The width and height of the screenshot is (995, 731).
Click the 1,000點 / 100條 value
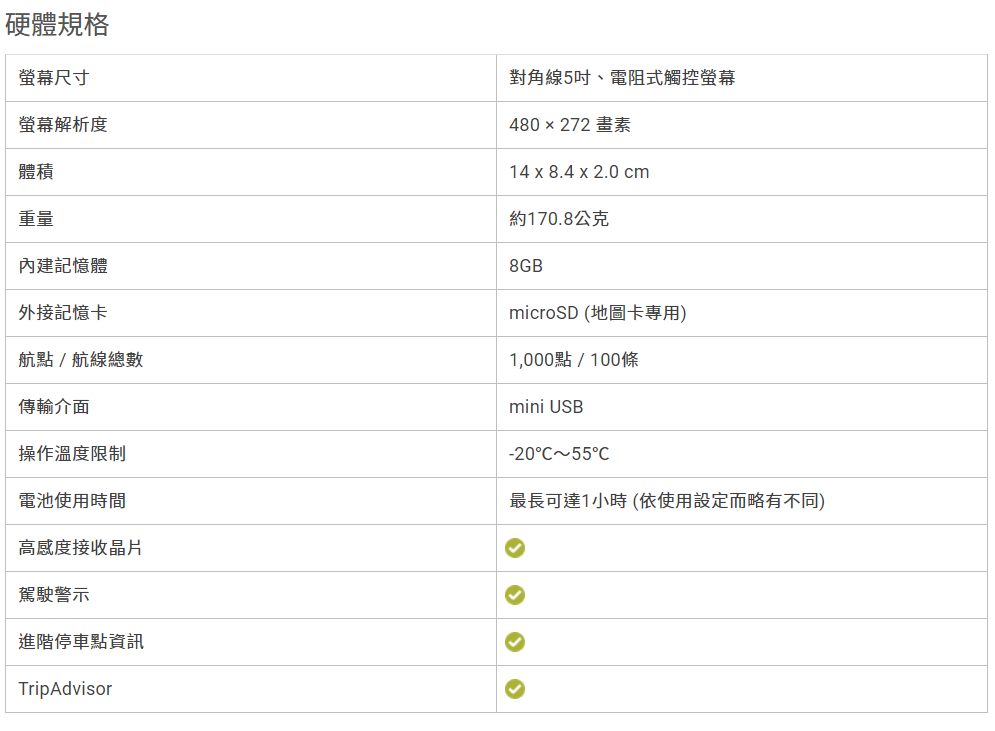coord(574,360)
